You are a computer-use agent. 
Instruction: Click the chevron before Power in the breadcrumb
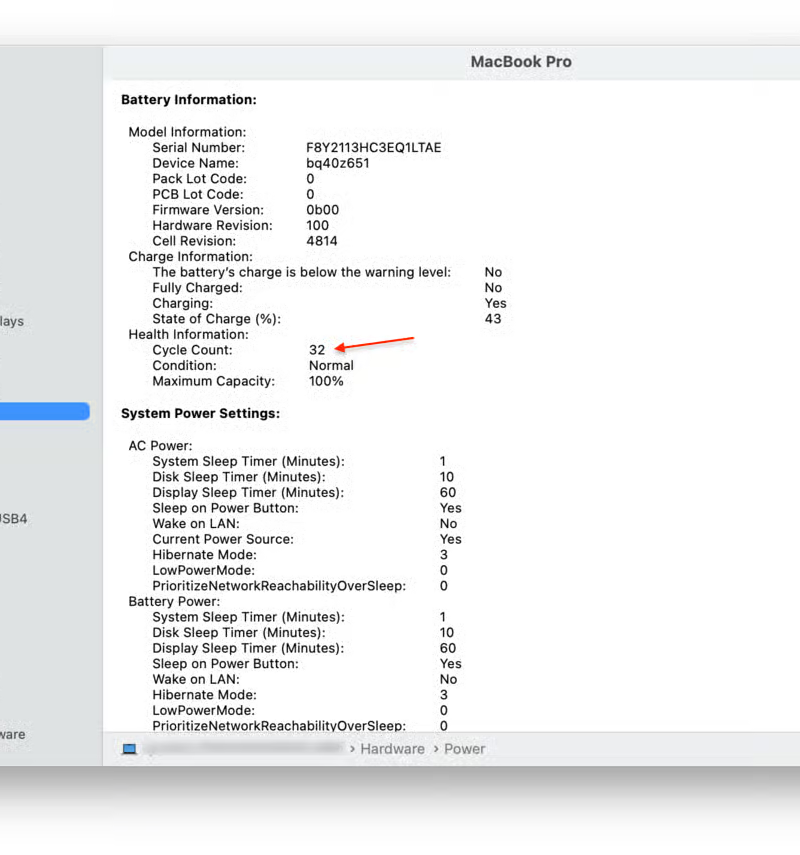(435, 748)
